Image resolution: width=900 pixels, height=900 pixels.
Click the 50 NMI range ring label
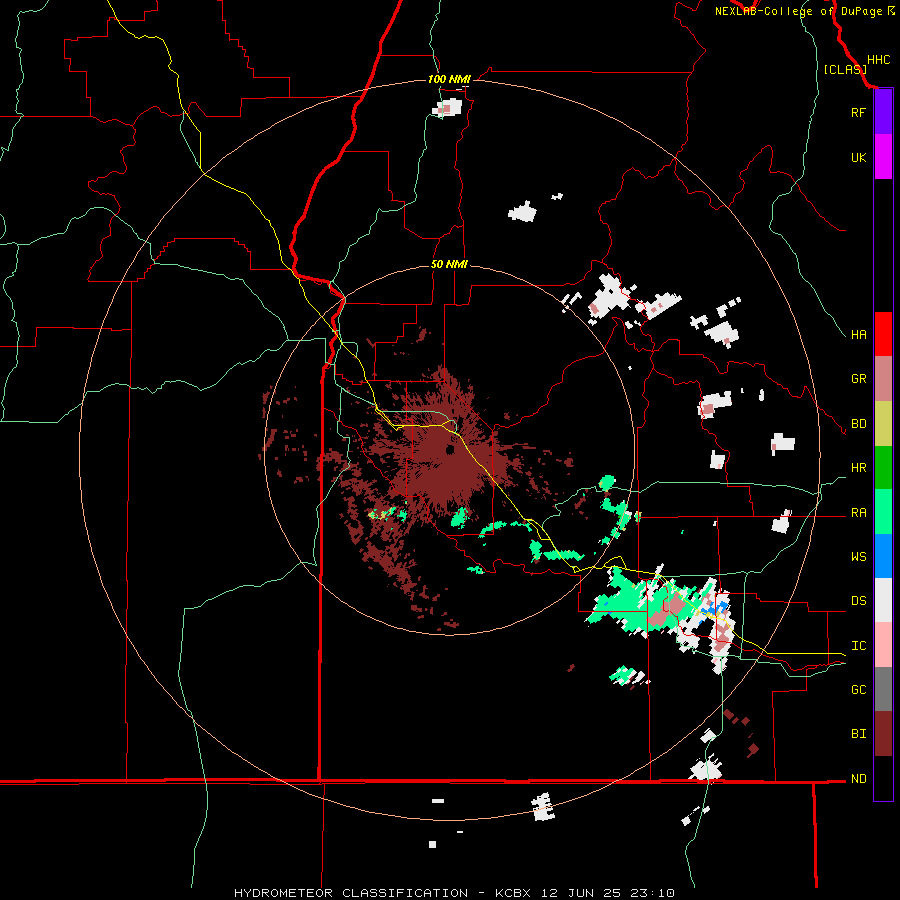449,264
